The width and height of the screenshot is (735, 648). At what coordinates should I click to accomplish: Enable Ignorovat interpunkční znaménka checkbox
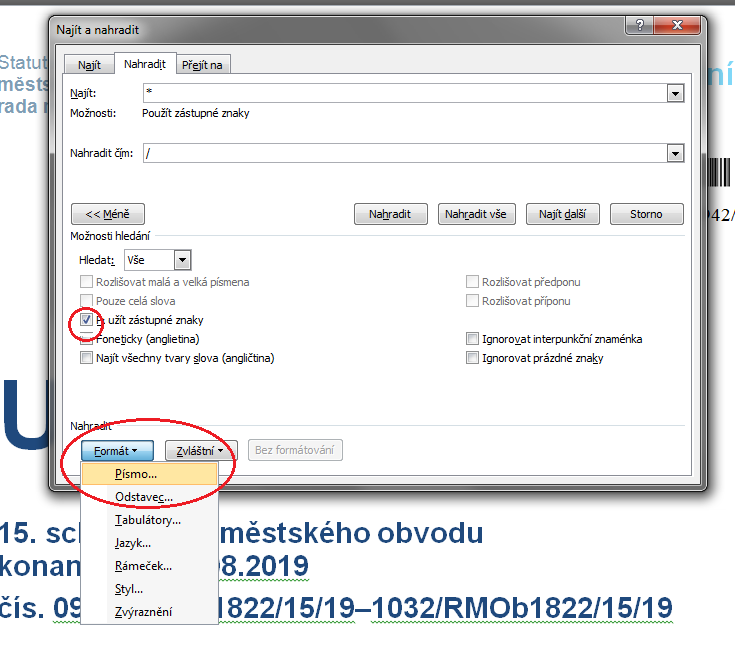tap(472, 339)
